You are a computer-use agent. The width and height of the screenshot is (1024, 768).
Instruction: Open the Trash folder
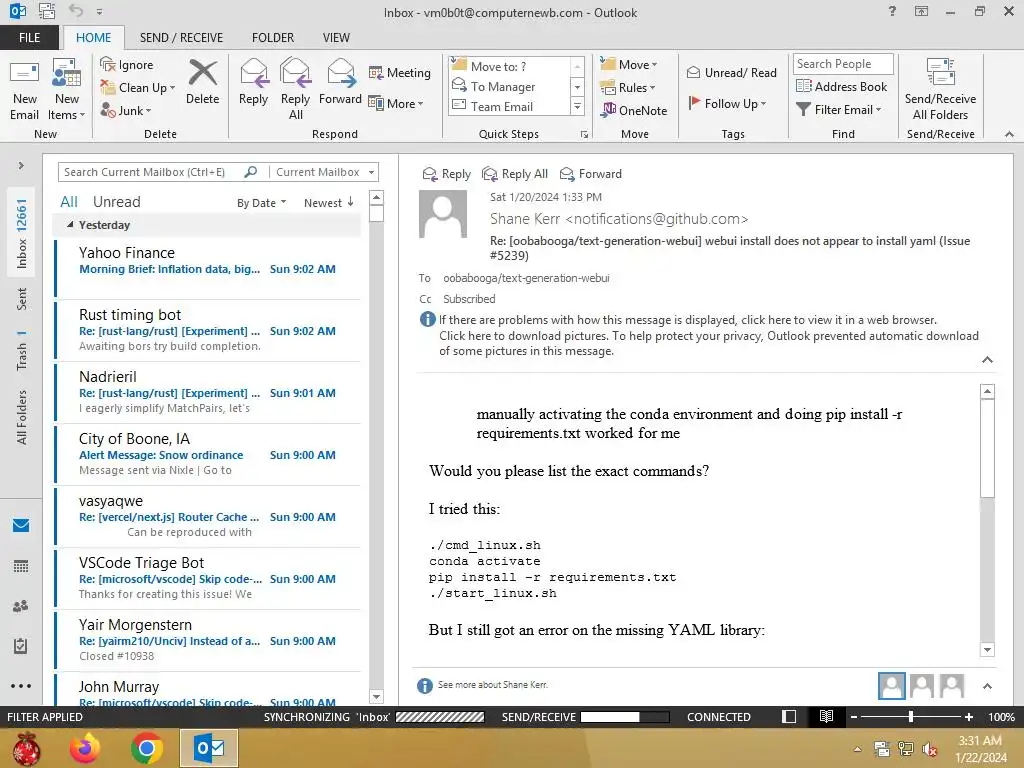coord(21,351)
